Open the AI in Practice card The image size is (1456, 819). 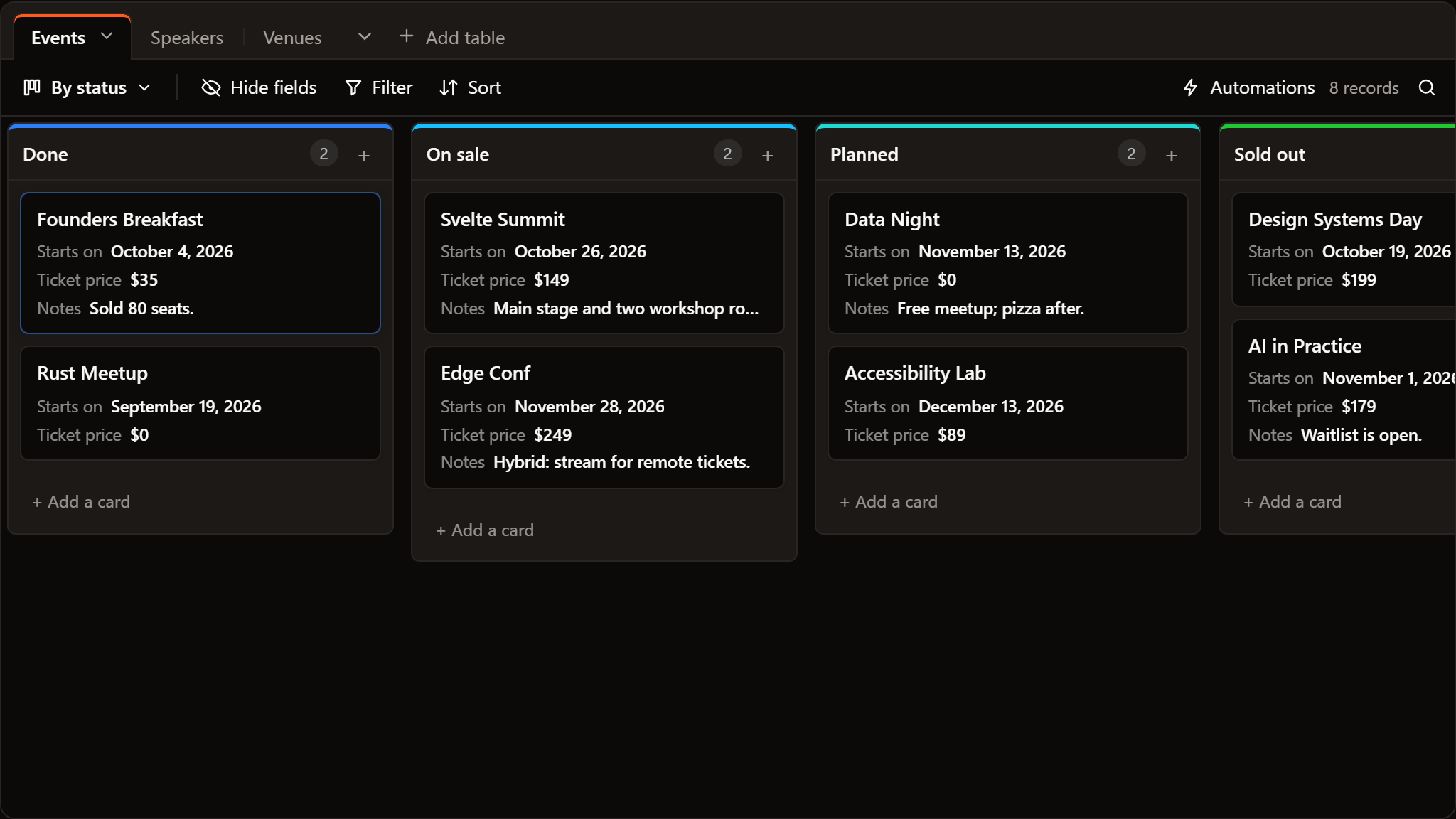coord(1344,390)
